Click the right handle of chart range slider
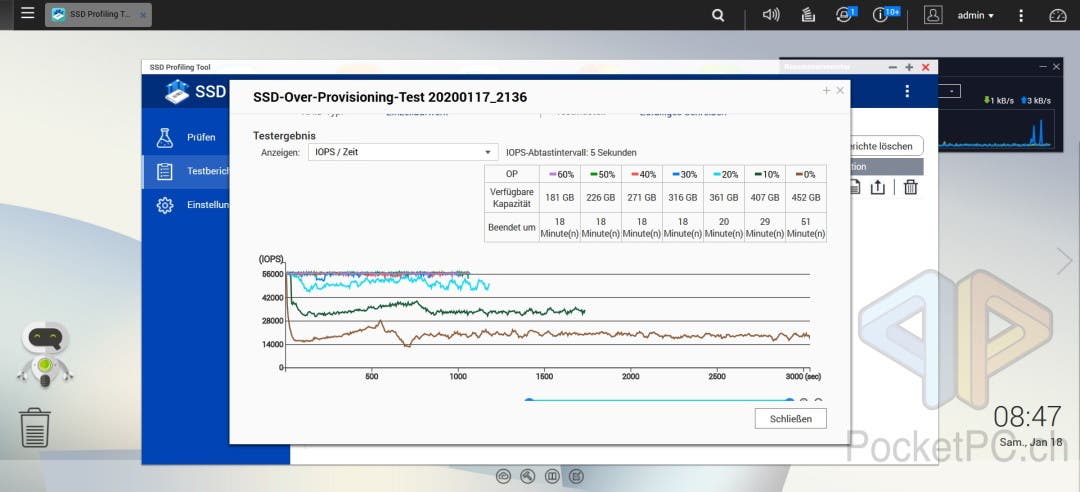 789,400
